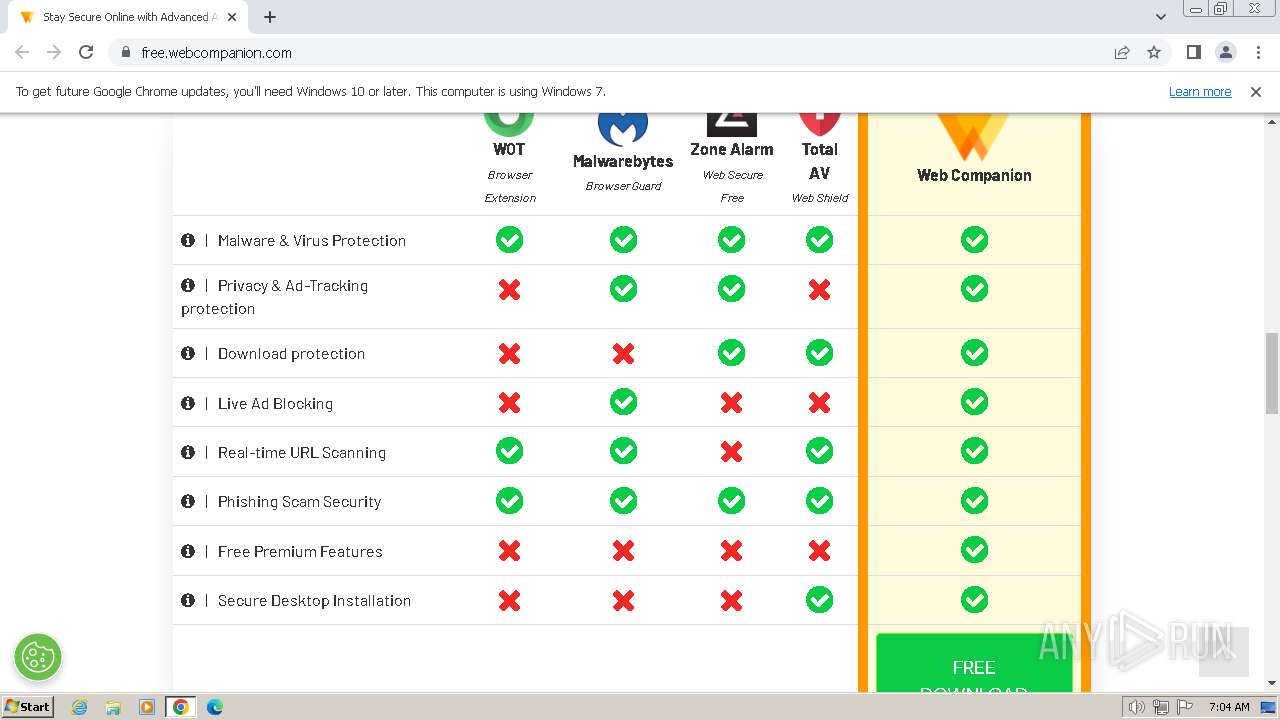Dismiss the Chrome update notification bar
1280x720 pixels.
point(1256,92)
